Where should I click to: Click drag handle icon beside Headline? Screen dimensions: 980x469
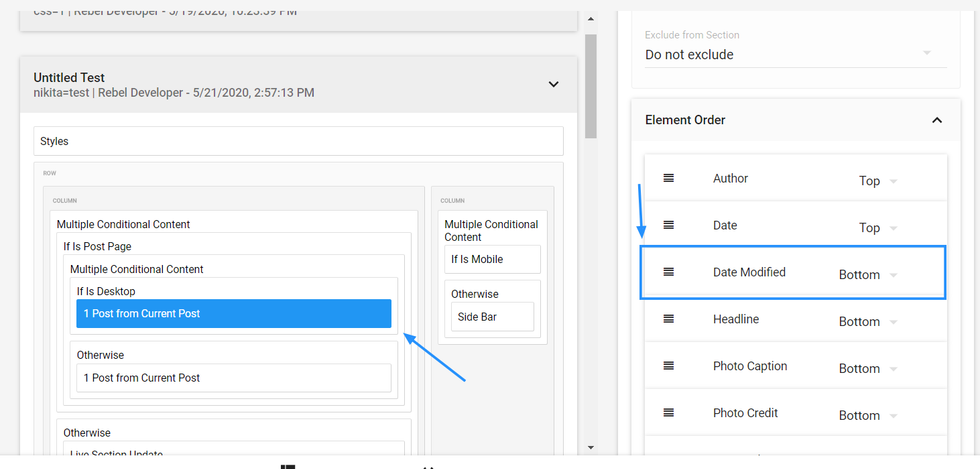[x=669, y=319]
